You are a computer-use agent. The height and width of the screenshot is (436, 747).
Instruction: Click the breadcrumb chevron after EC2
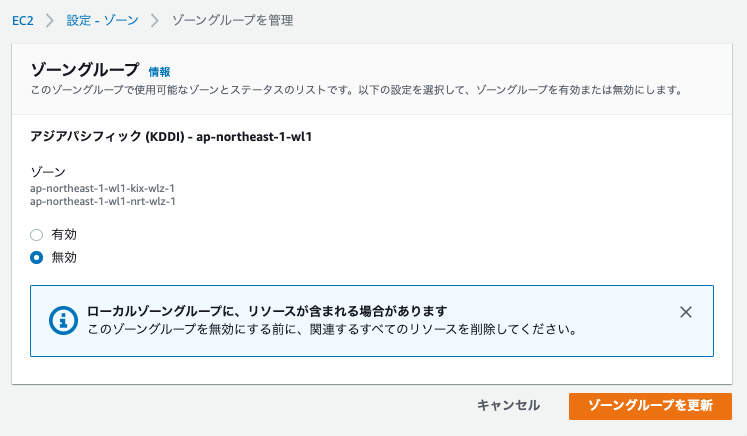tap(50, 20)
